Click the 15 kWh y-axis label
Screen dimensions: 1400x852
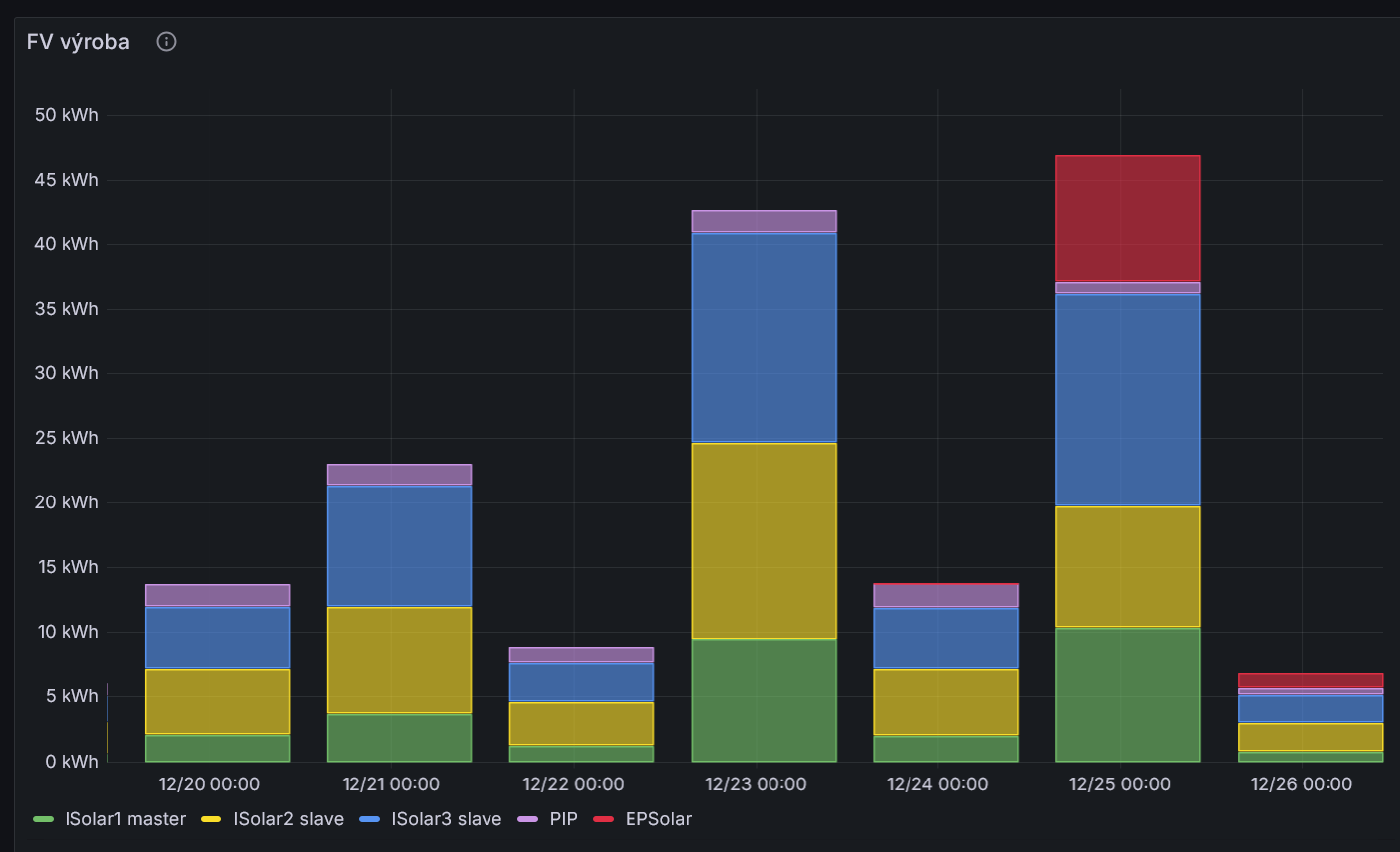coord(67,567)
